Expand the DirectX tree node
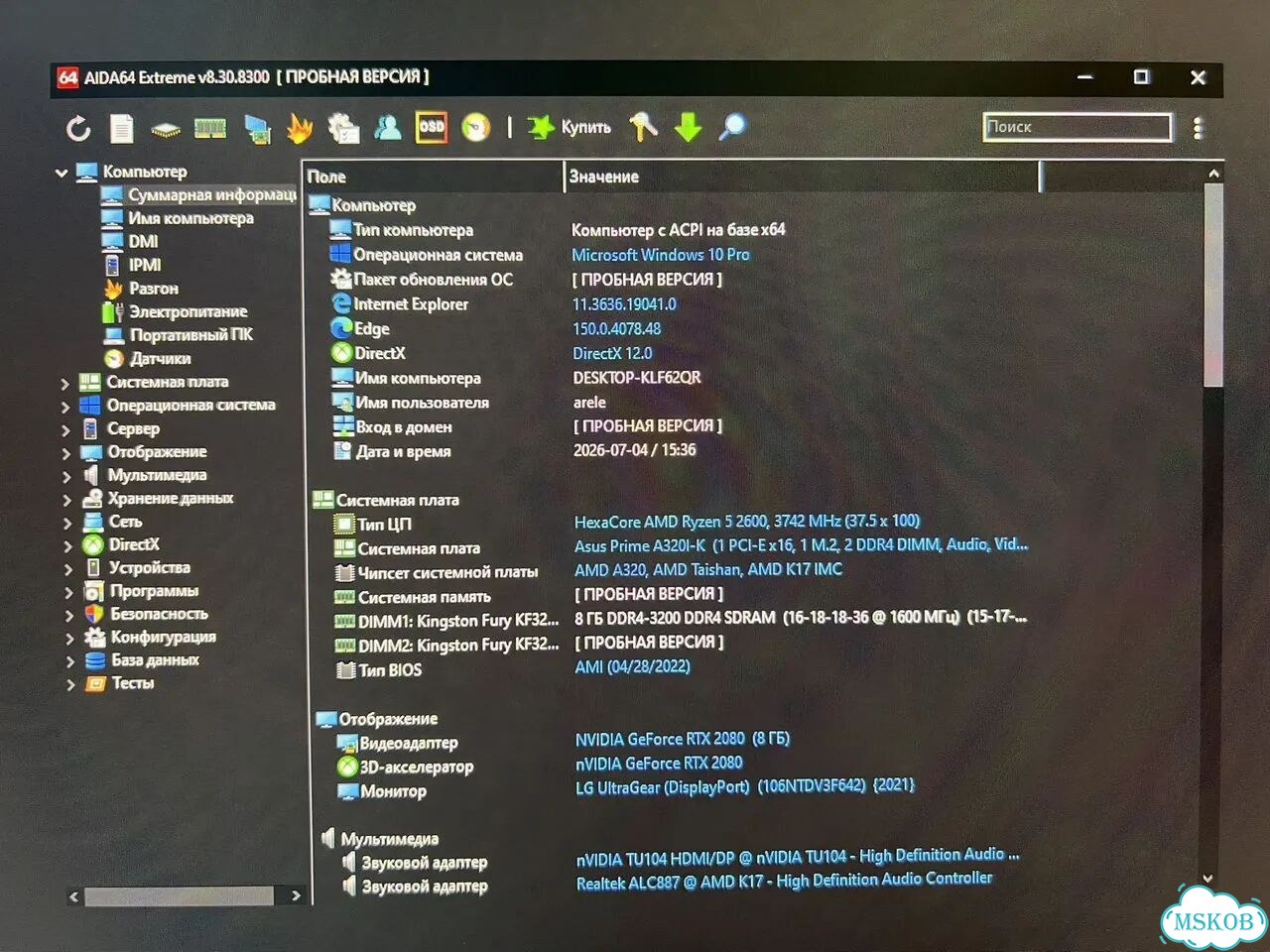The width and height of the screenshot is (1270, 952). 68,546
